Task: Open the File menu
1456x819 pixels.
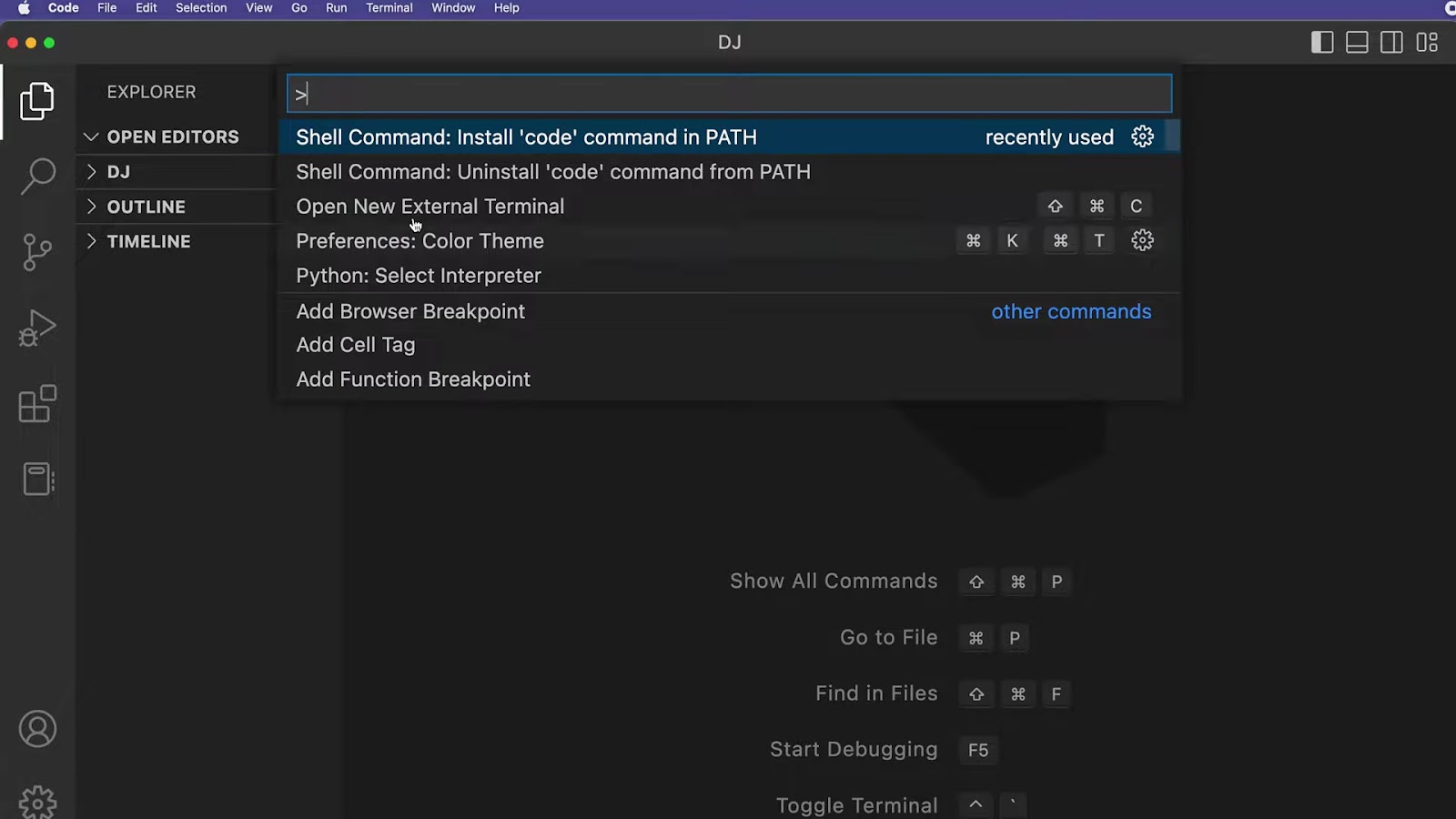Action: [107, 8]
